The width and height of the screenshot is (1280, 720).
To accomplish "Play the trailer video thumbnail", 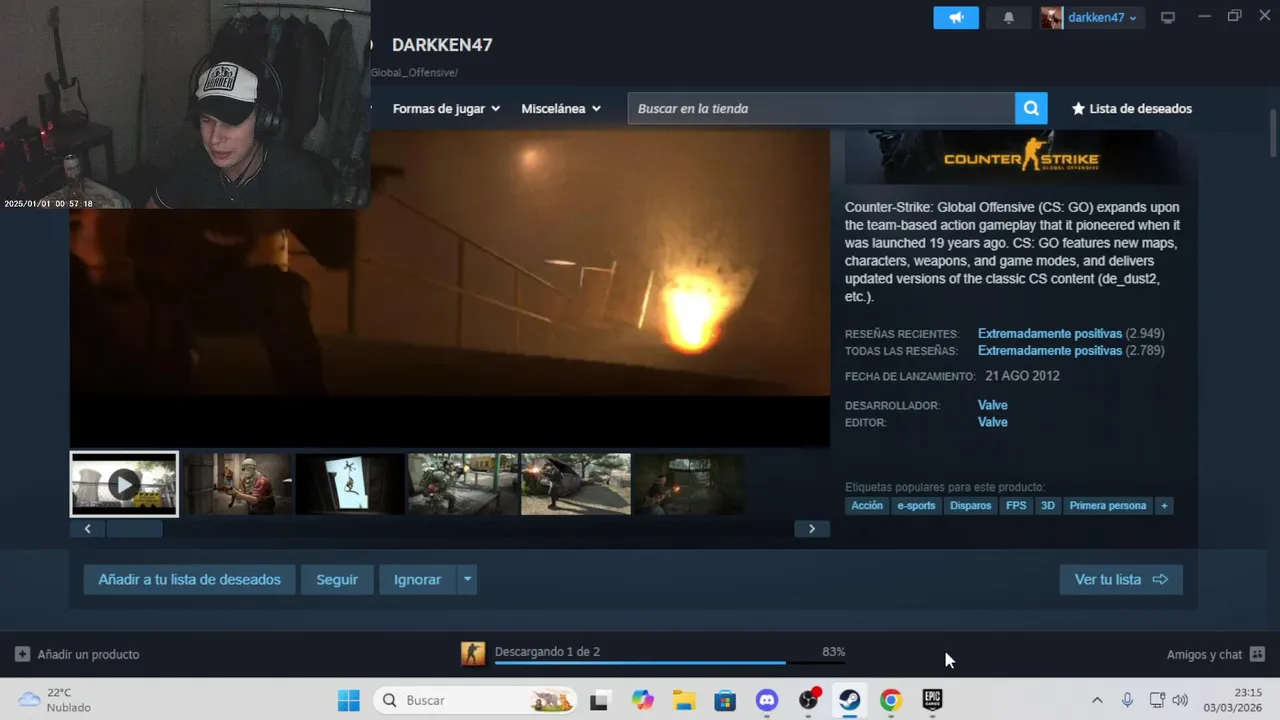I will [x=124, y=484].
